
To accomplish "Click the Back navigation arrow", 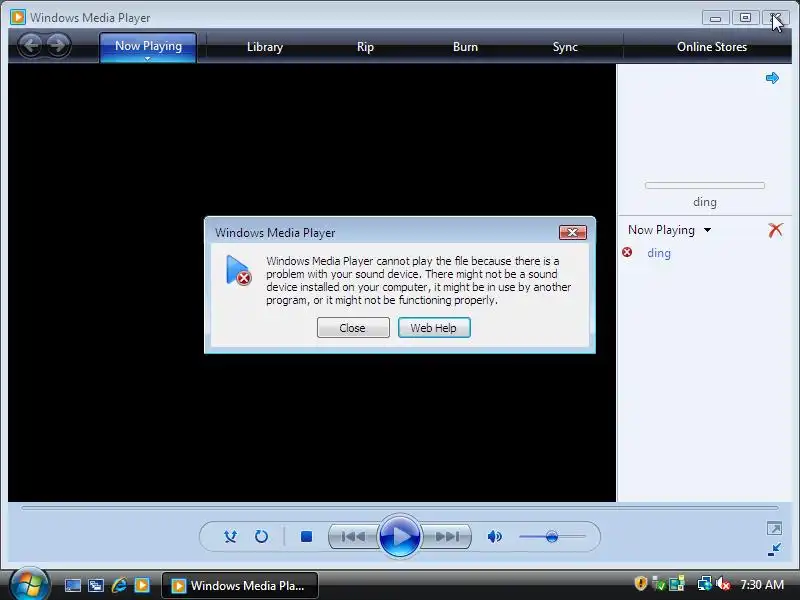I will 31,45.
